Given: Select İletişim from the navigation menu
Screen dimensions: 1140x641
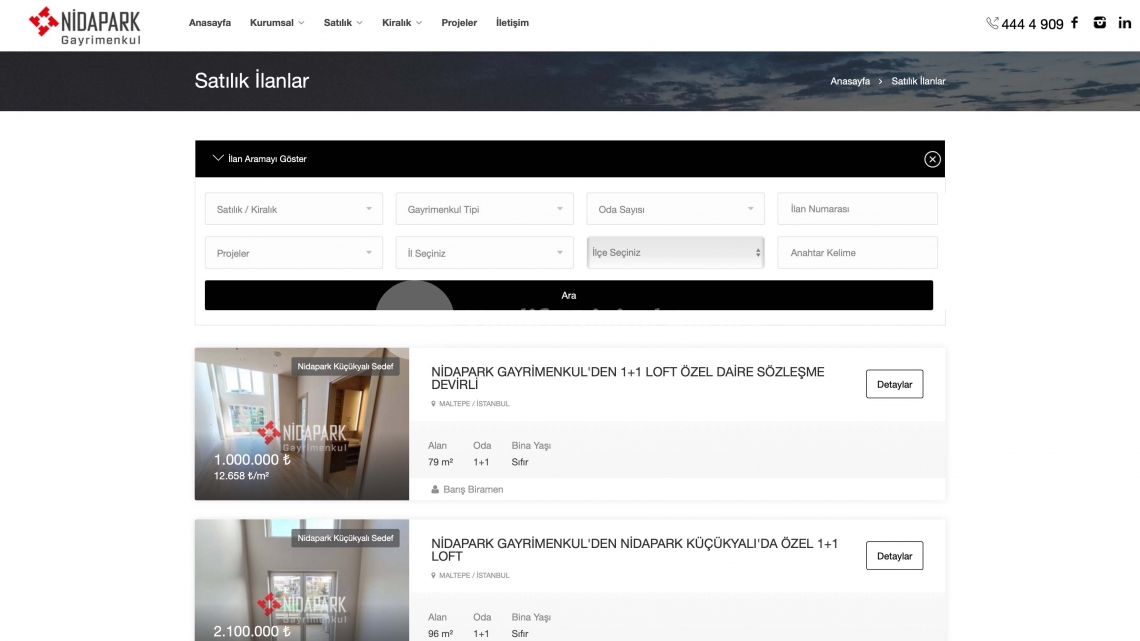Looking at the screenshot, I should pos(513,22).
